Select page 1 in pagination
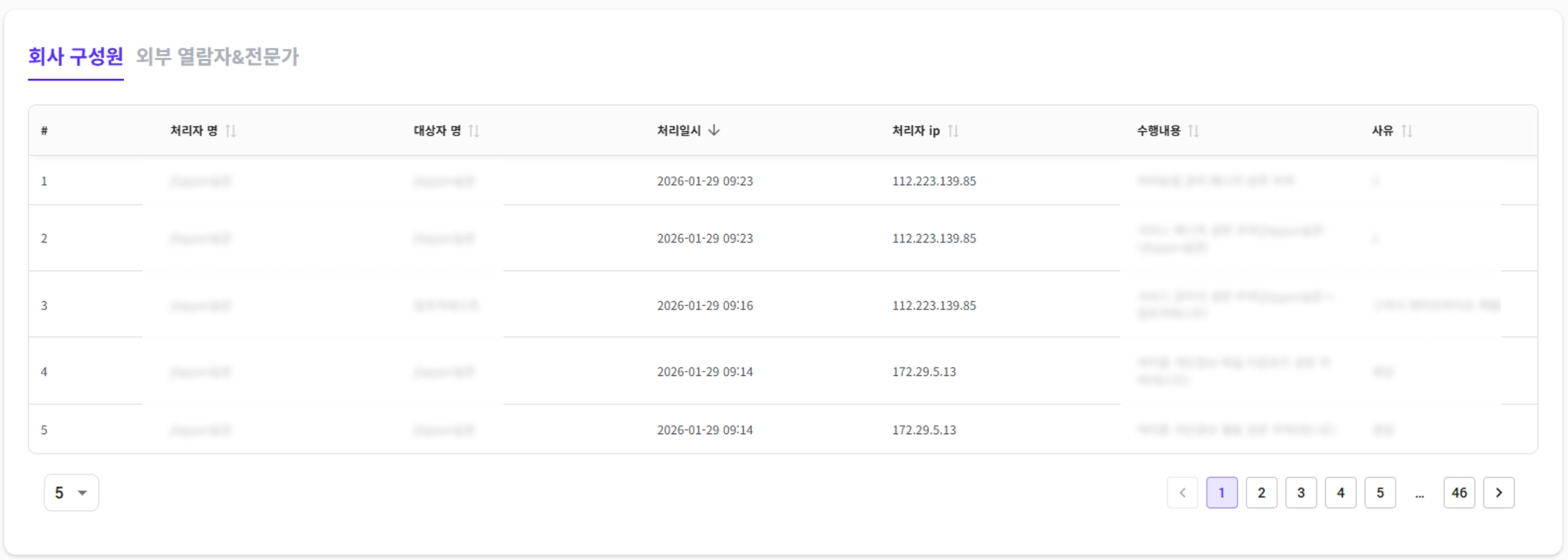Viewport: 1568px width, 560px height. [x=1222, y=493]
